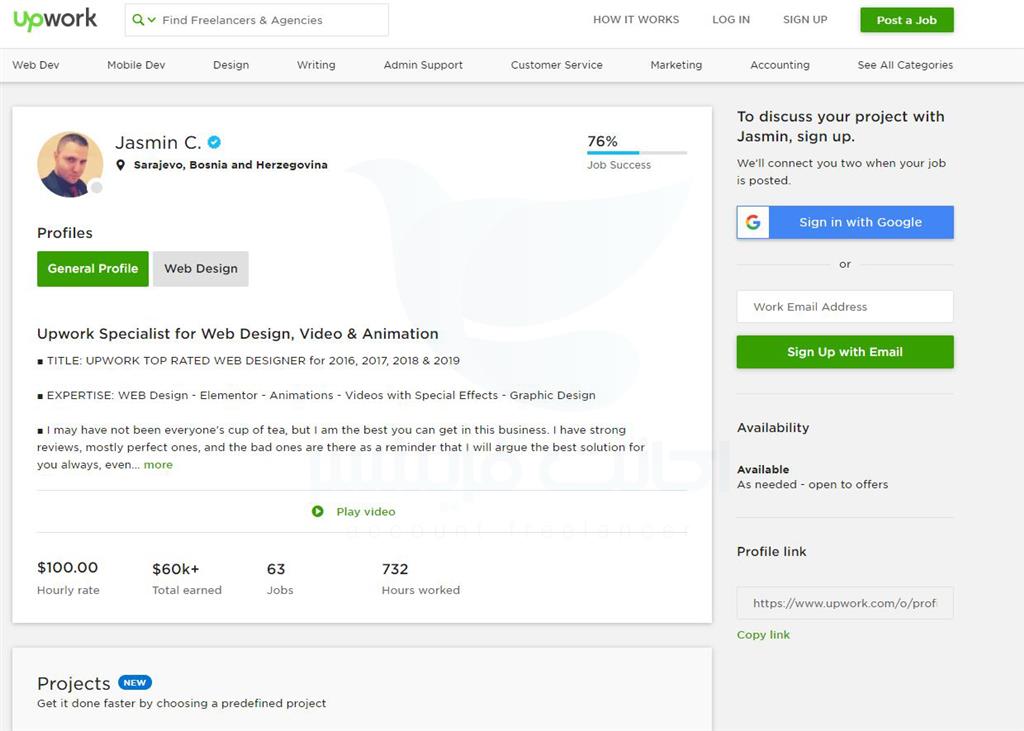Click the NEW badge beside Projects
Image resolution: width=1024 pixels, height=731 pixels.
135,683
